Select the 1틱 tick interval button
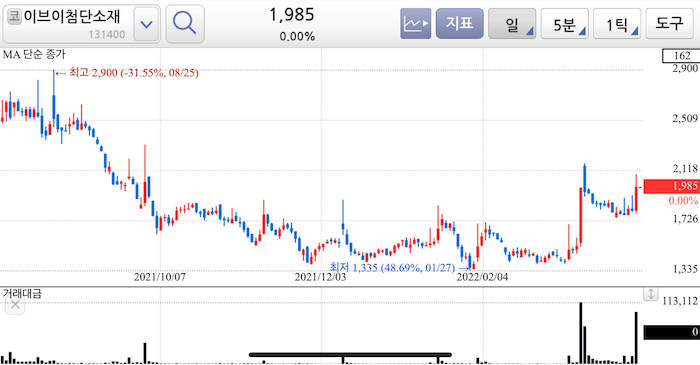This screenshot has width=700, height=365. 617,24
